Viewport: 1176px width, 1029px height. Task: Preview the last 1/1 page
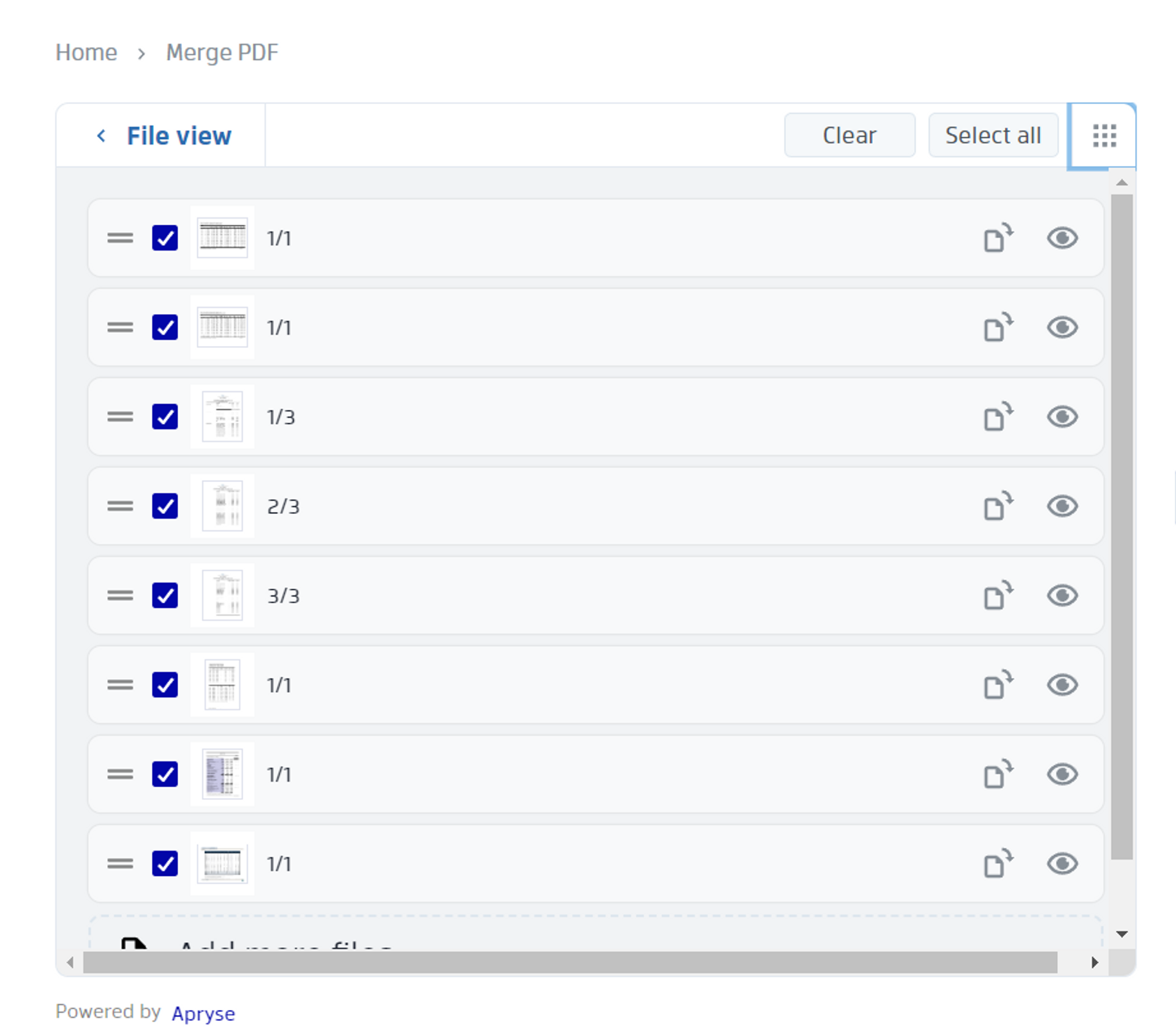pyautogui.click(x=1062, y=864)
